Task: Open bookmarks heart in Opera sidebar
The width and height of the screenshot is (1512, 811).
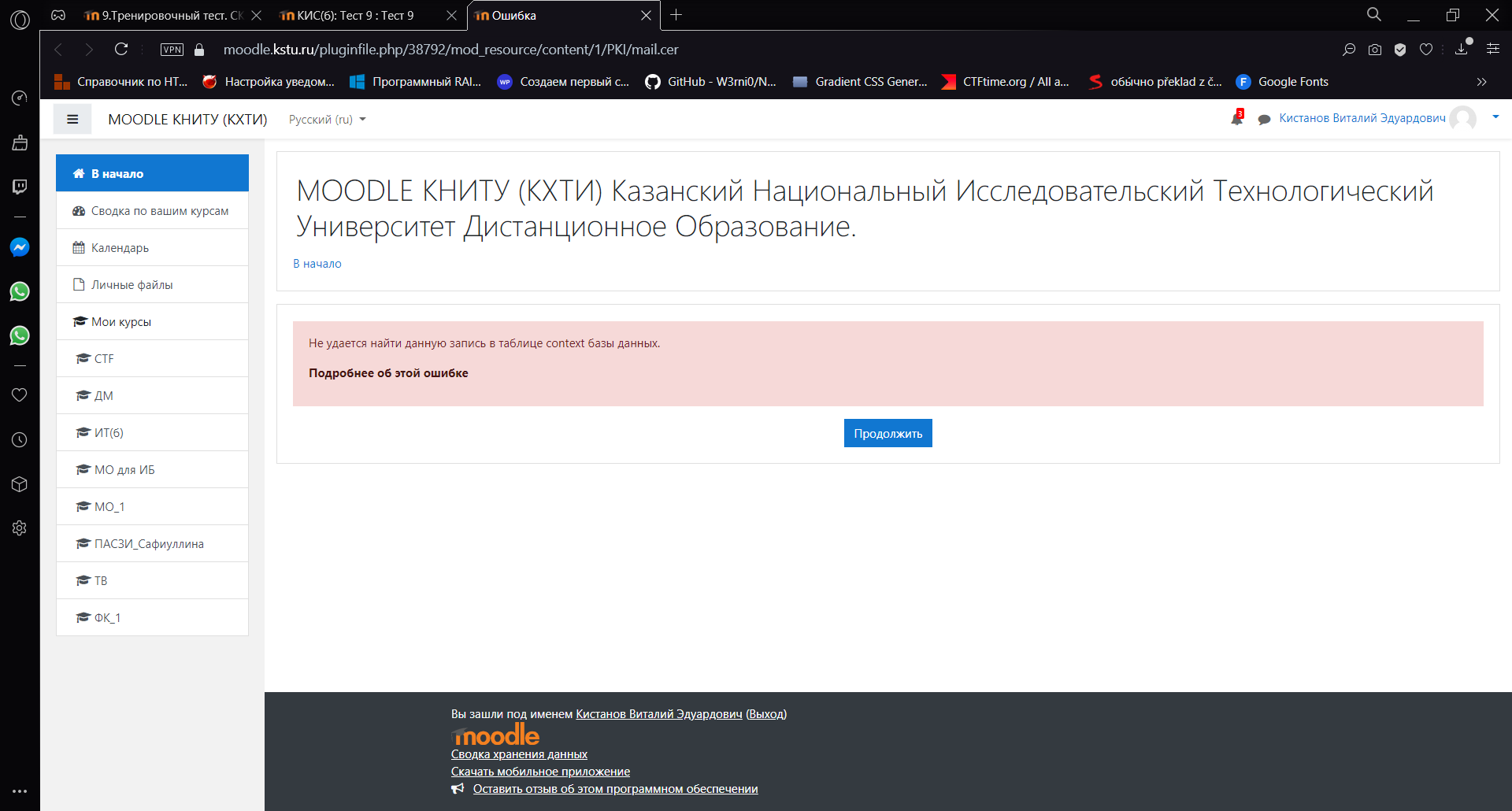Action: 20,394
